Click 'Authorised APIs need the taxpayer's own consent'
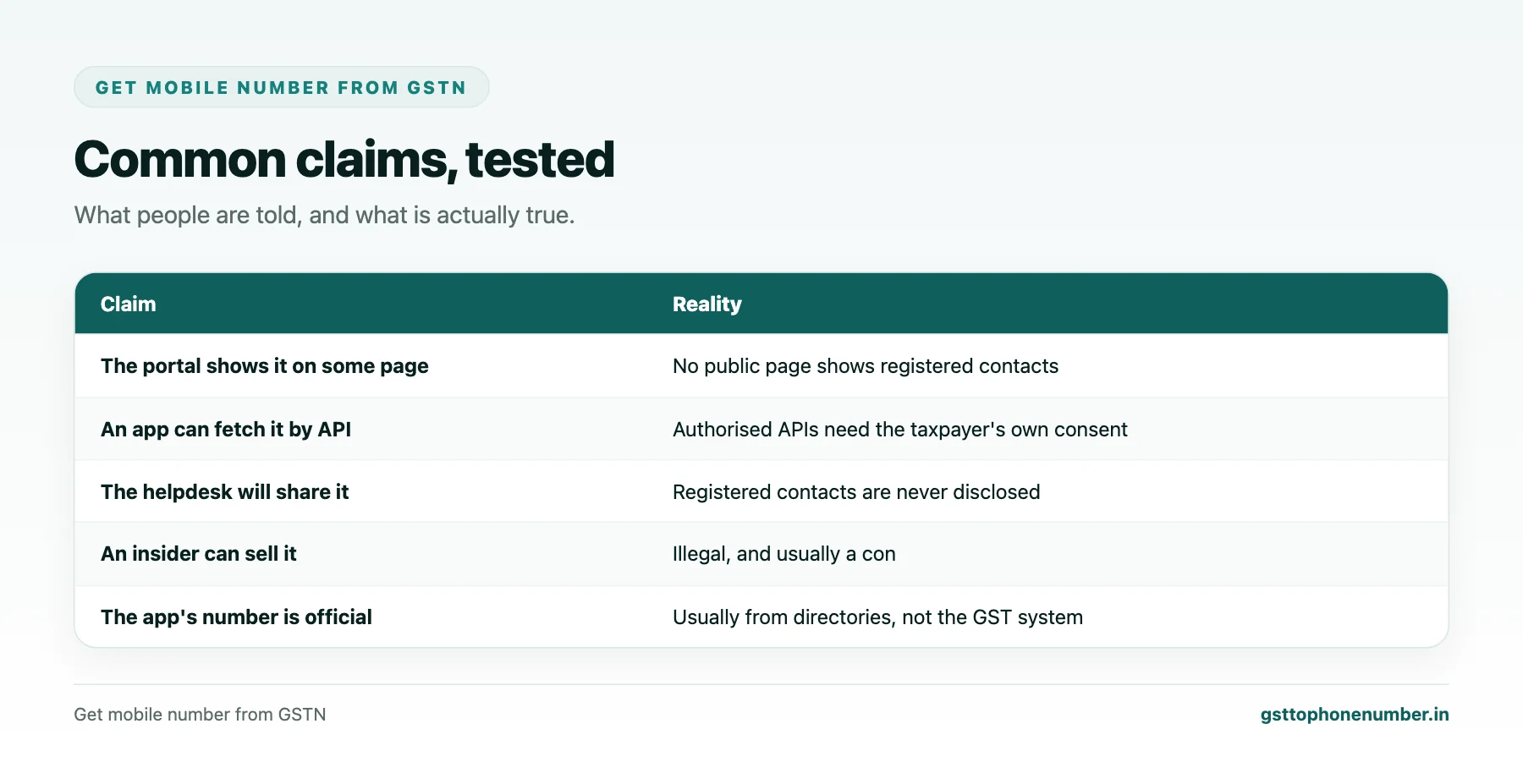The image size is (1523, 784). click(x=899, y=429)
